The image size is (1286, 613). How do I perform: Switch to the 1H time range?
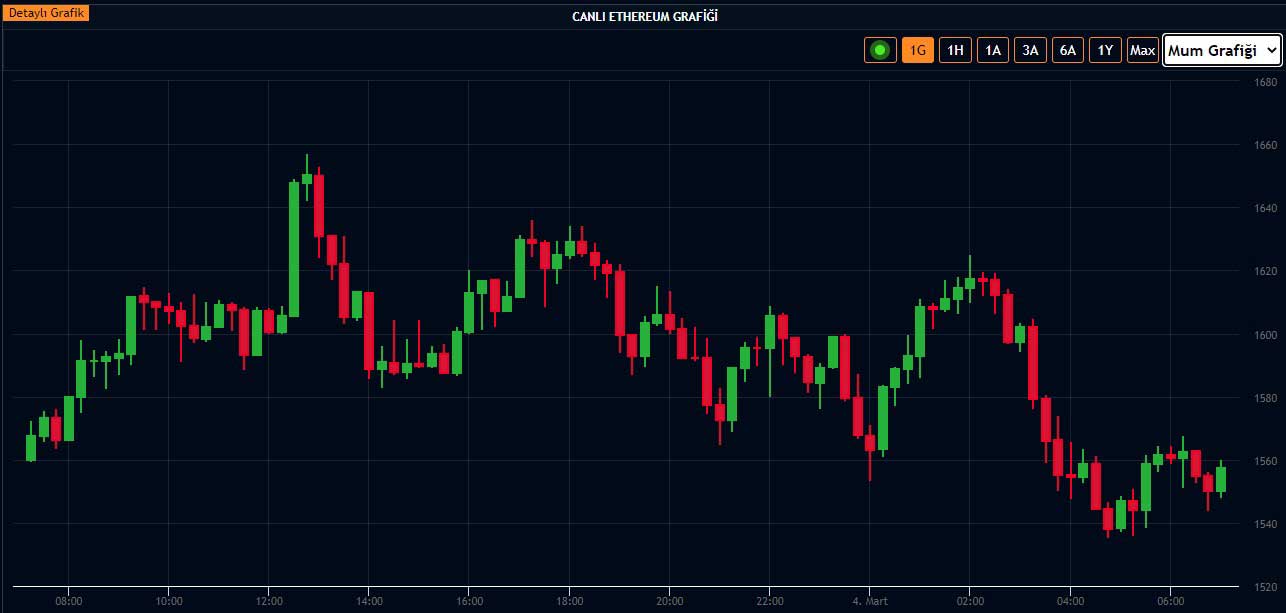click(x=955, y=50)
